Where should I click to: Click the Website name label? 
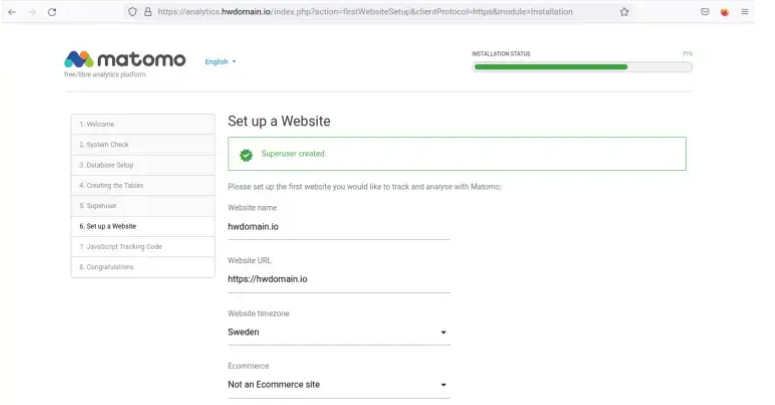[252, 208]
